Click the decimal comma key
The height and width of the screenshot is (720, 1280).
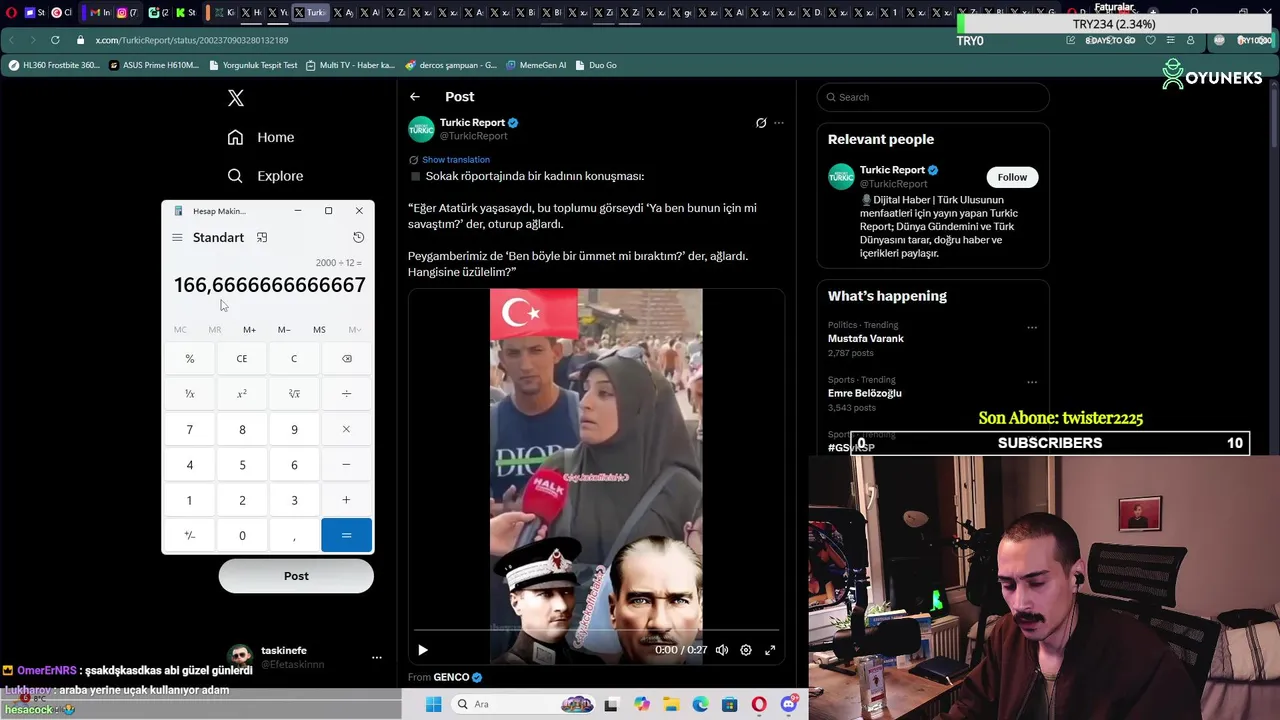tap(294, 536)
